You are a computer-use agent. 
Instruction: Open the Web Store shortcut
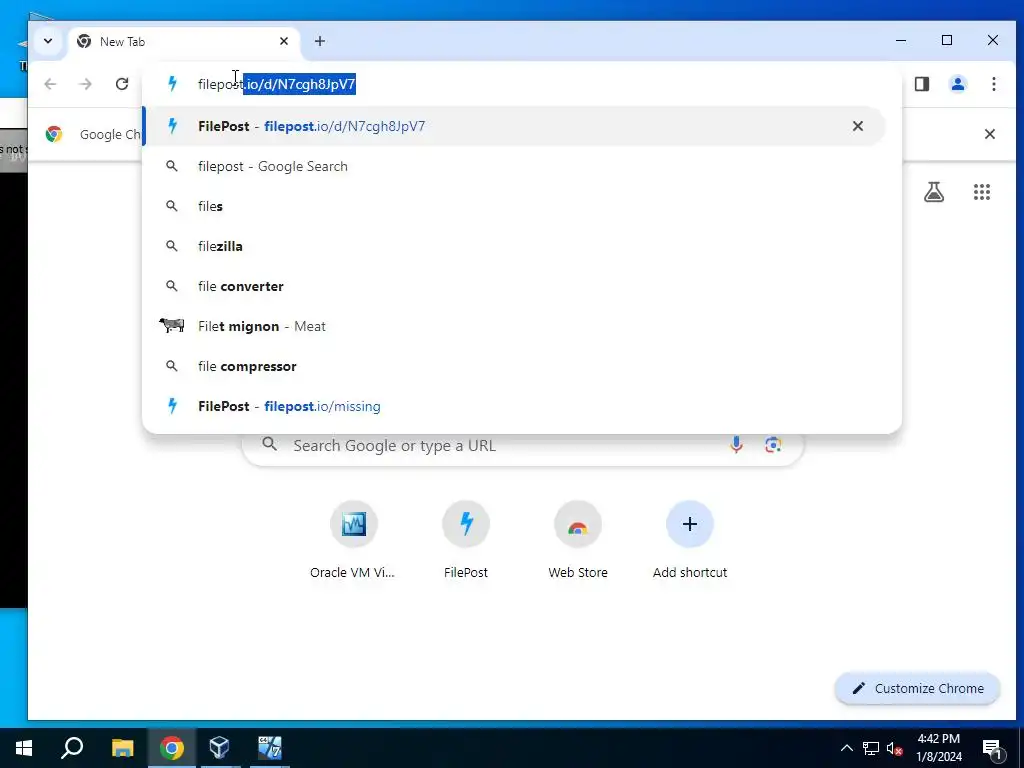tap(578, 541)
